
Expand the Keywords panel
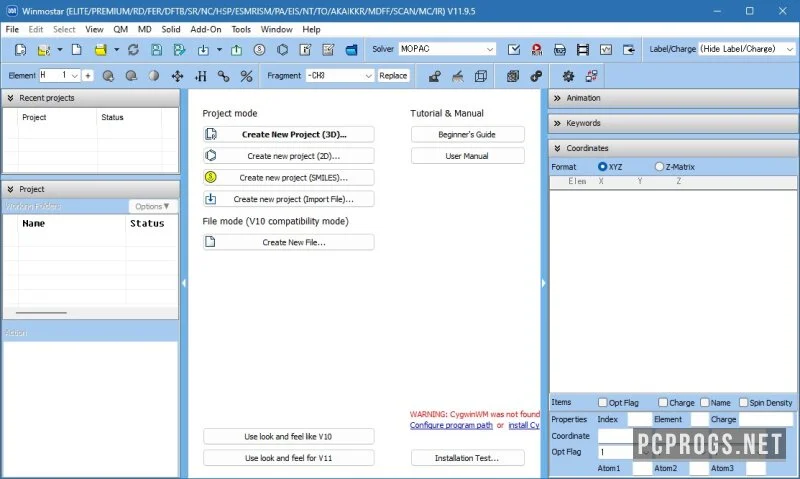(557, 123)
